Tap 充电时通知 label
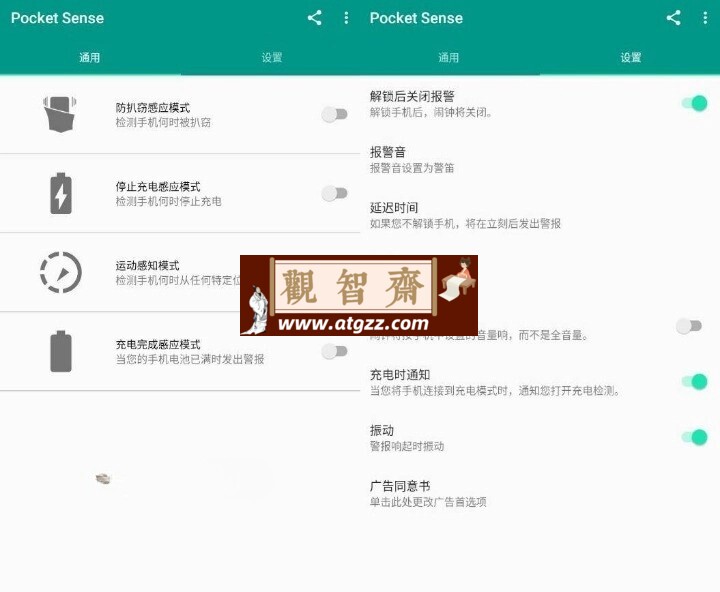720x592 pixels. pos(400,375)
